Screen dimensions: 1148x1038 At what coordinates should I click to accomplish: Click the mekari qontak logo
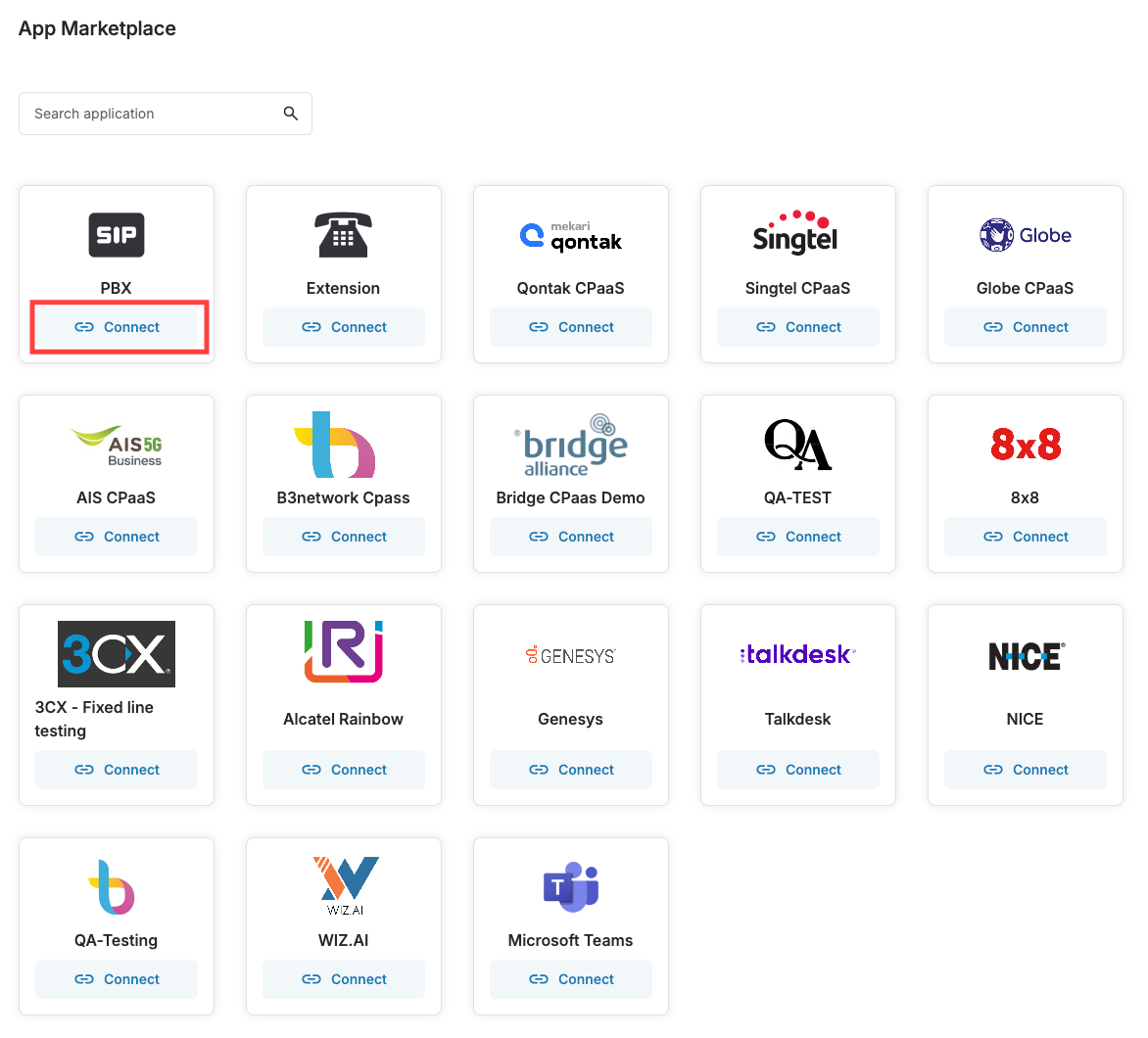point(571,236)
